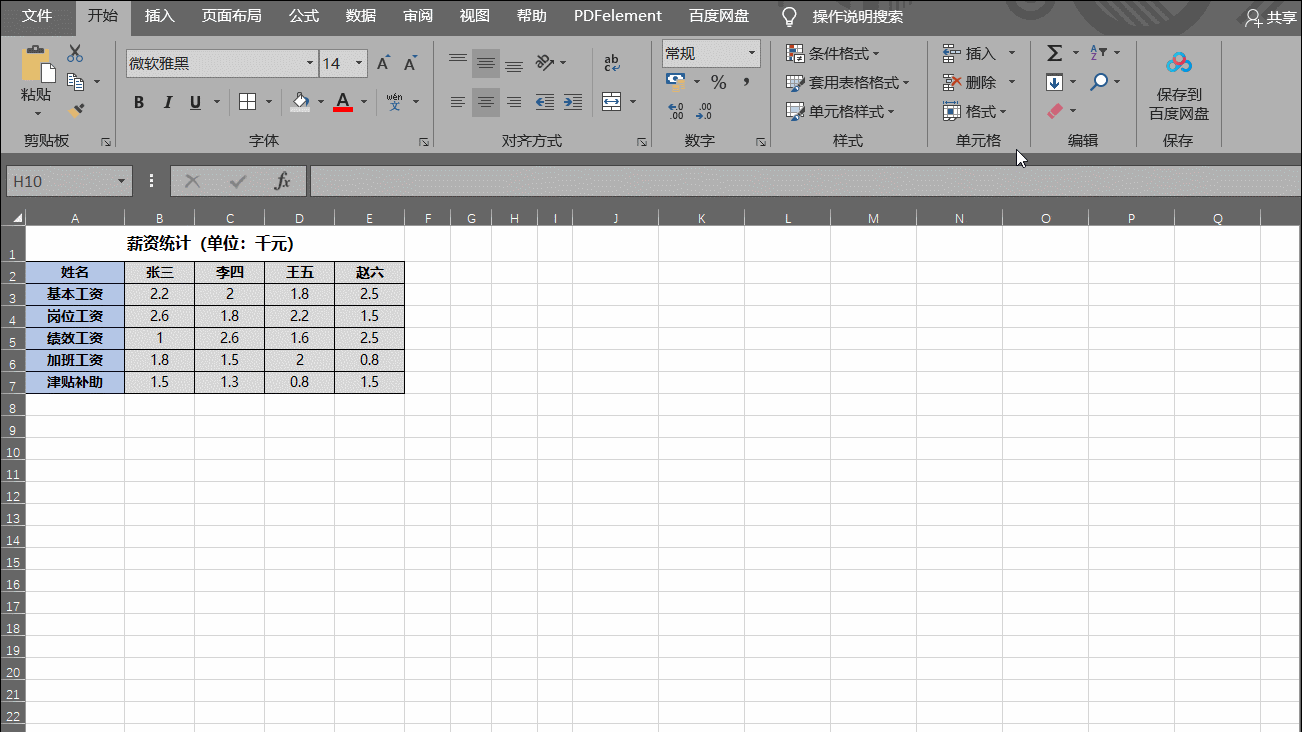Image resolution: width=1302 pixels, height=732 pixels.
Task: Click the Comma Style icon
Action: point(746,82)
